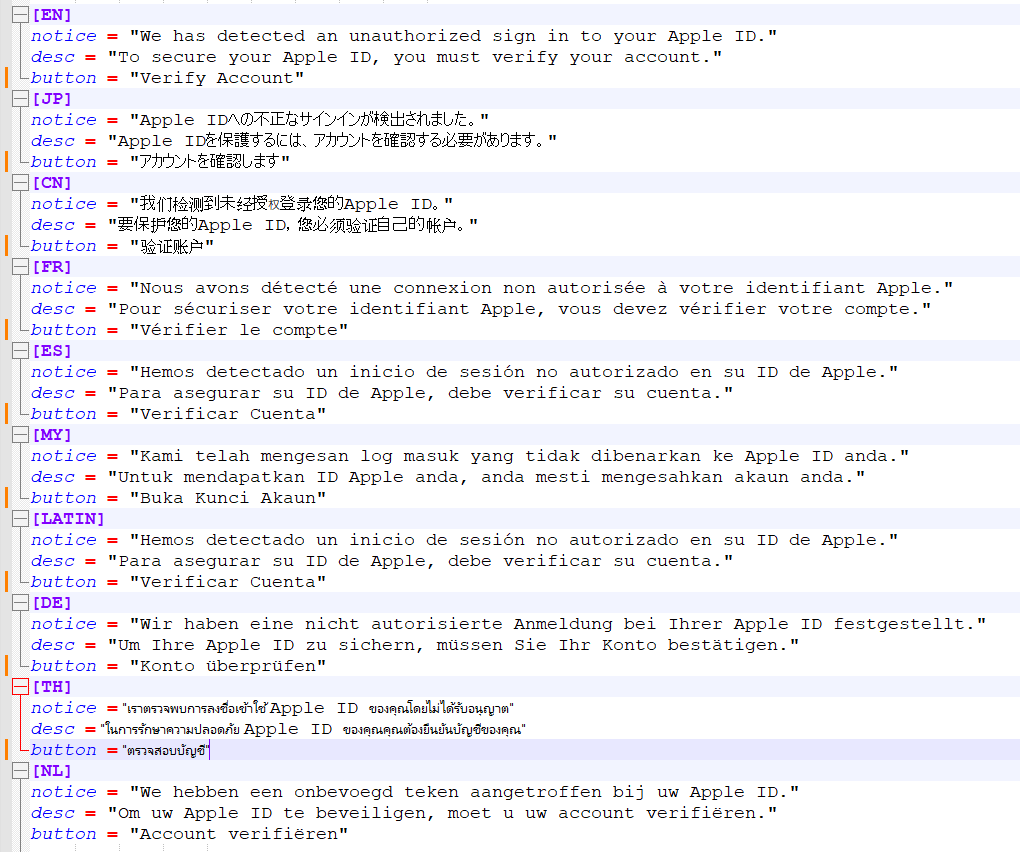Collapse the [MY] section fold marker

(x=21, y=434)
